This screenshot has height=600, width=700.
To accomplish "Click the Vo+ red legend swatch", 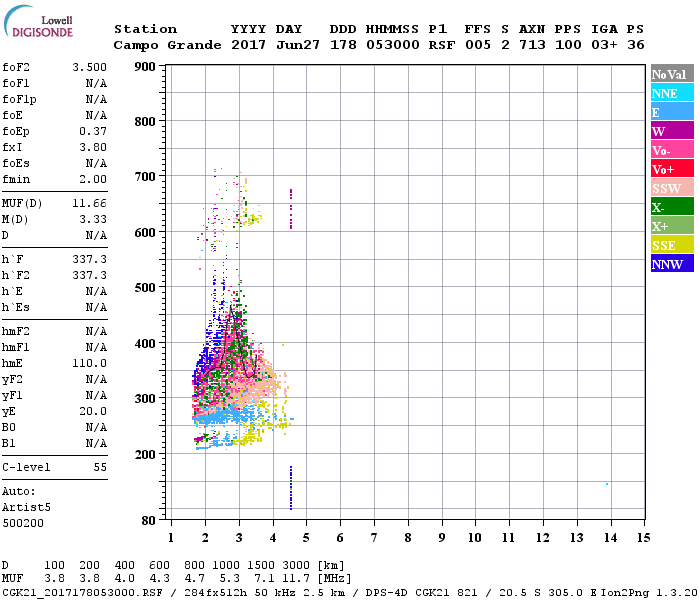I will (672, 169).
